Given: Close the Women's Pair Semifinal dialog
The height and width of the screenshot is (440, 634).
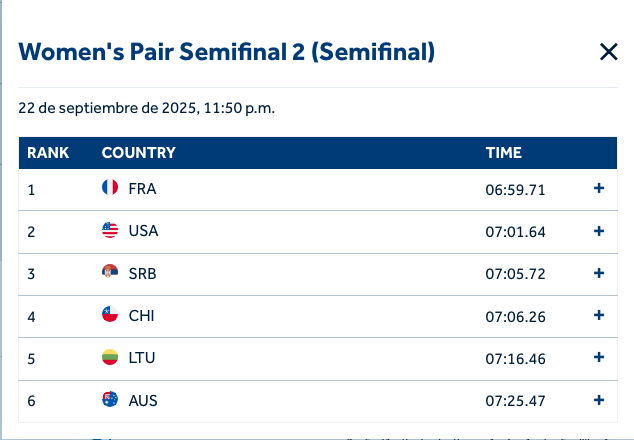Looking at the screenshot, I should [x=608, y=52].
